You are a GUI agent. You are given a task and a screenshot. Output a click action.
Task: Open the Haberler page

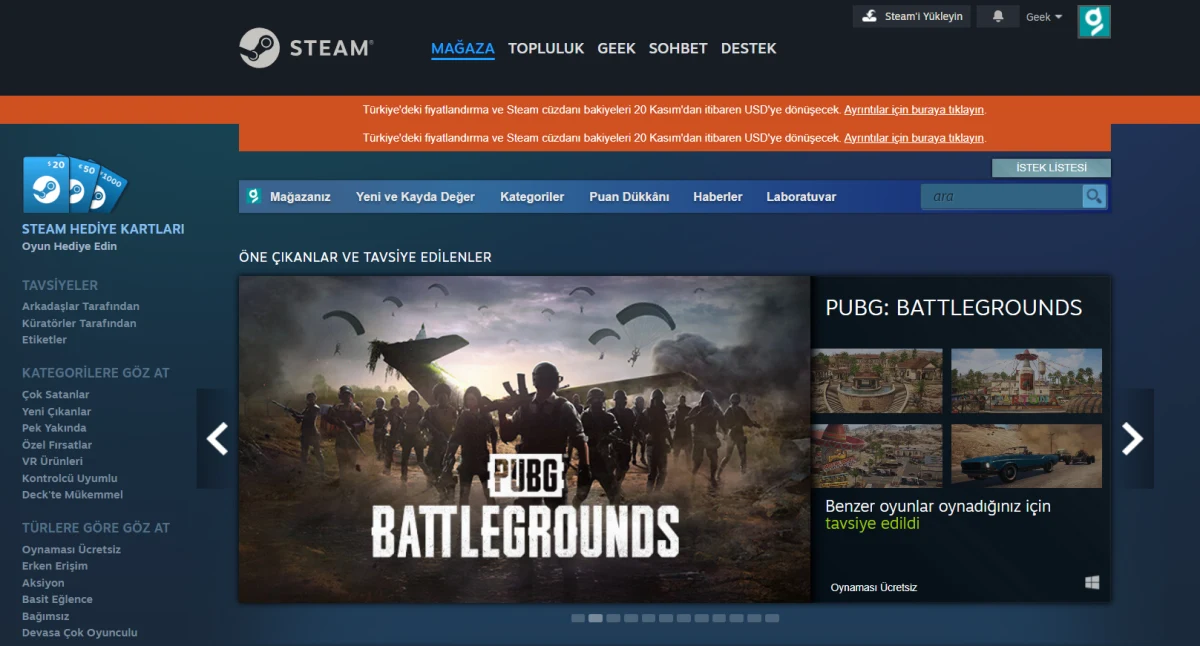pyautogui.click(x=718, y=197)
